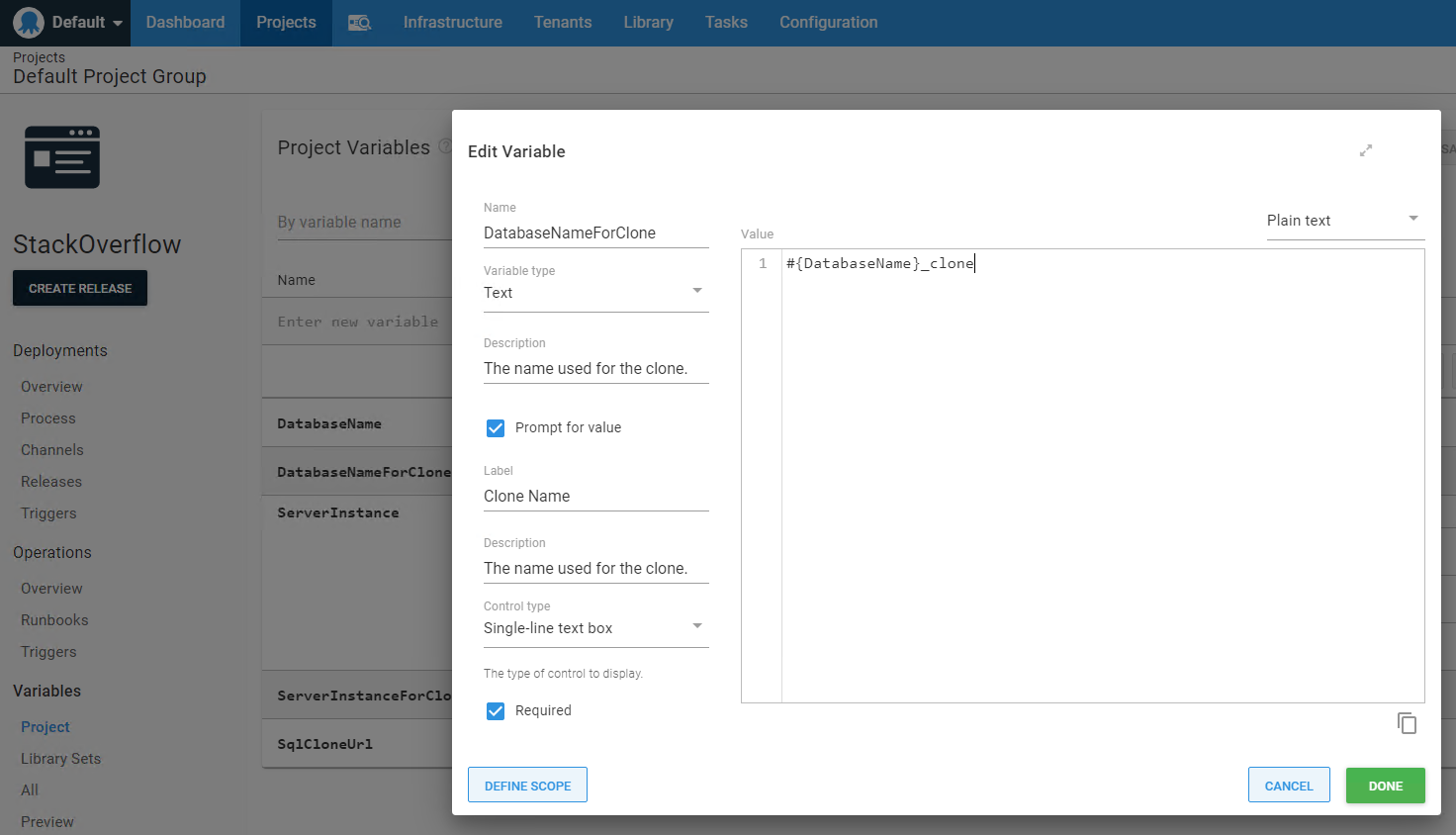Viewport: 1456px width, 835px height.
Task: Open the search icon in the top navigation
Action: point(360,22)
